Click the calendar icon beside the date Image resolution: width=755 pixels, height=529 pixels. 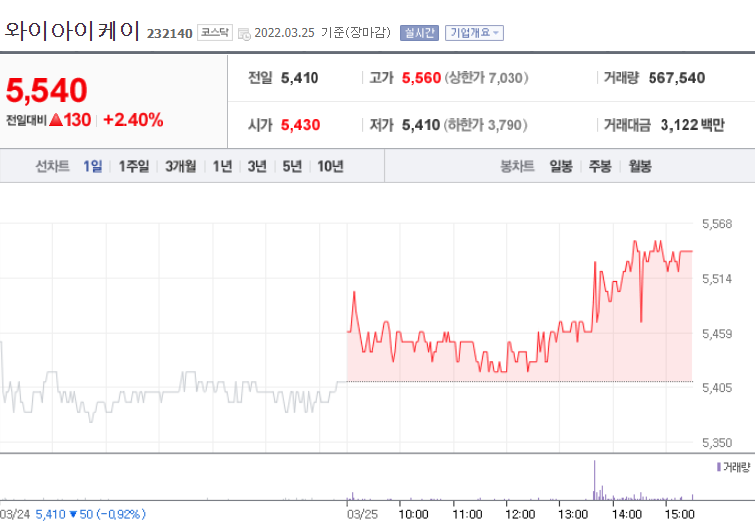point(245,34)
